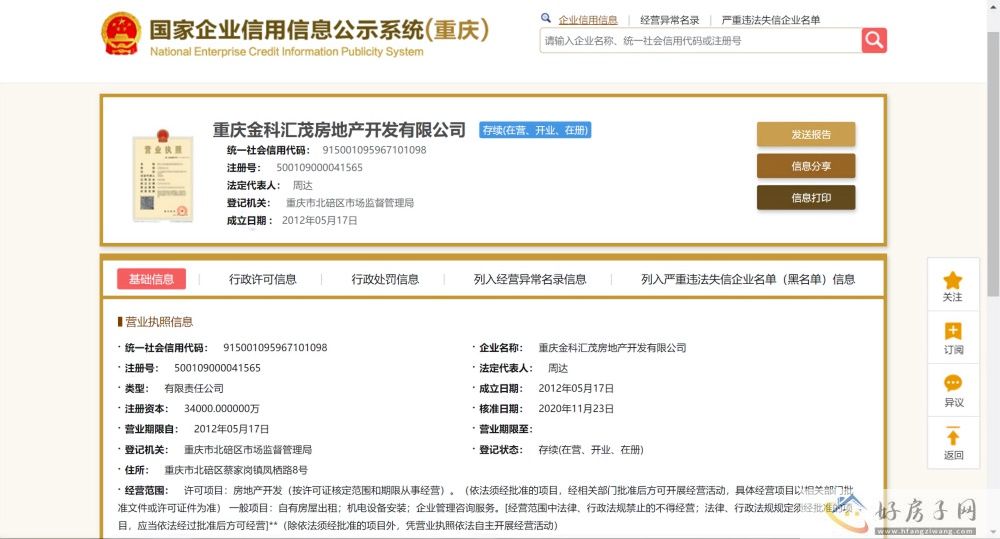Click the 订阅 subscribe plus icon
The image size is (1000, 539).
point(953,331)
